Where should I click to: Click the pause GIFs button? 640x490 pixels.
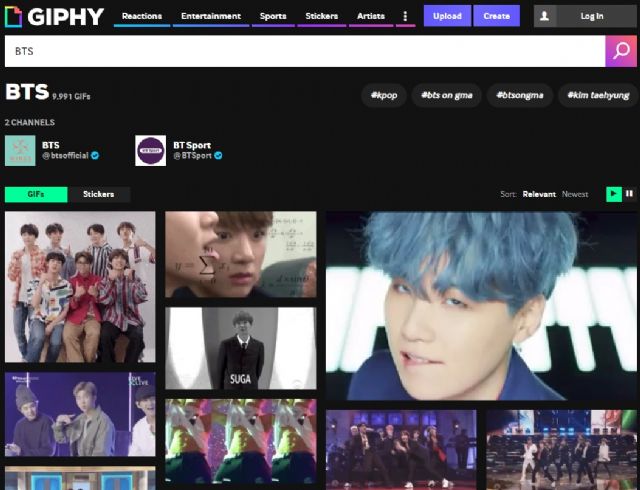pyautogui.click(x=629, y=194)
